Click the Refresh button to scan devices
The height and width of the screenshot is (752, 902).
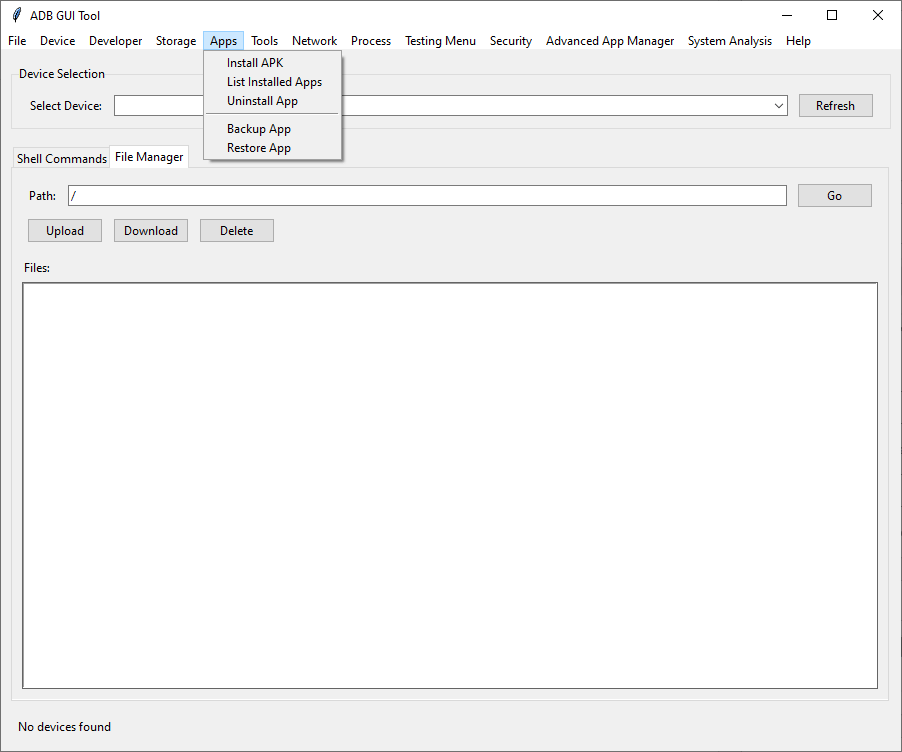click(x=835, y=105)
